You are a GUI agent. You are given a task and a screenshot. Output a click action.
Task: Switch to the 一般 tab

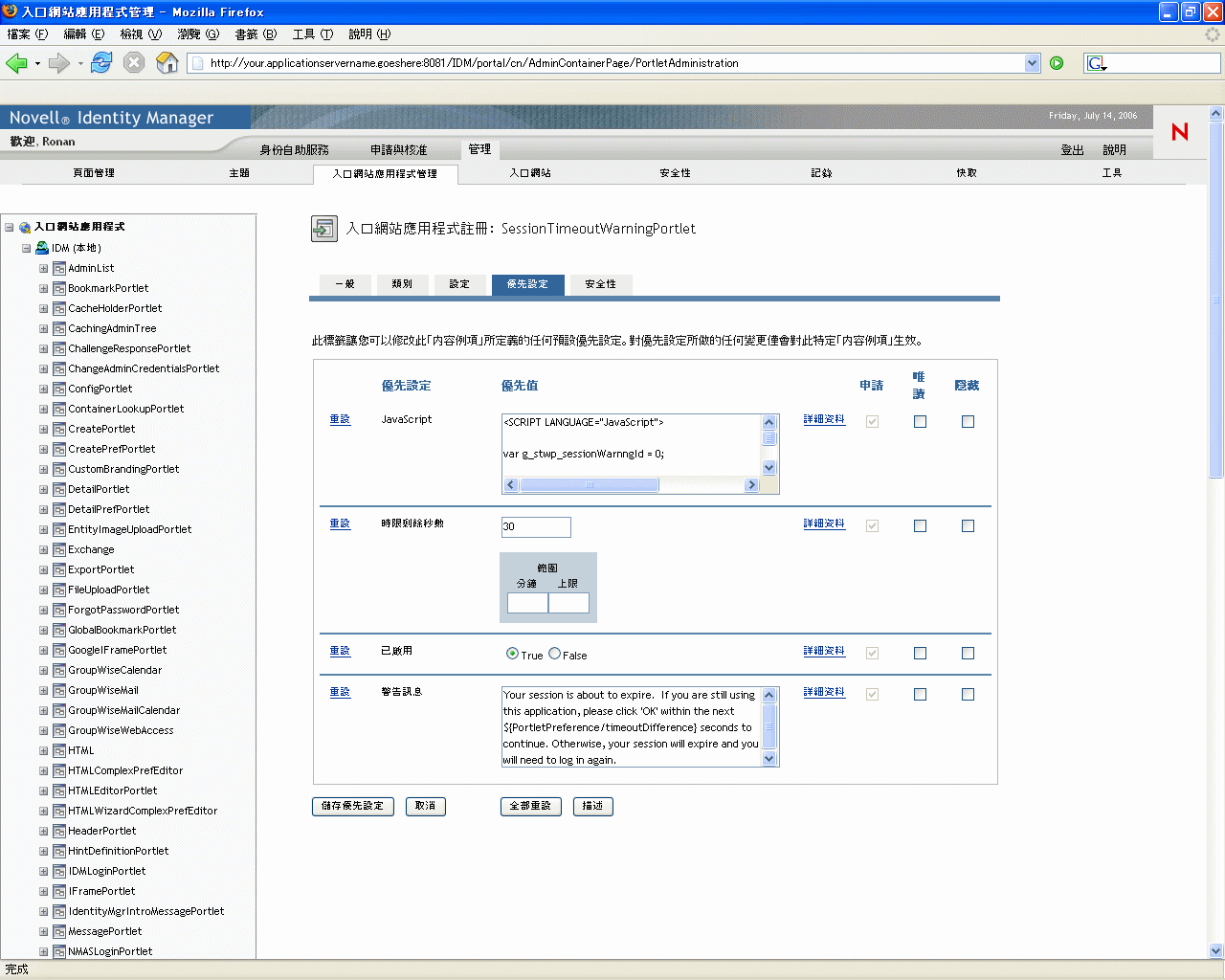tap(345, 284)
